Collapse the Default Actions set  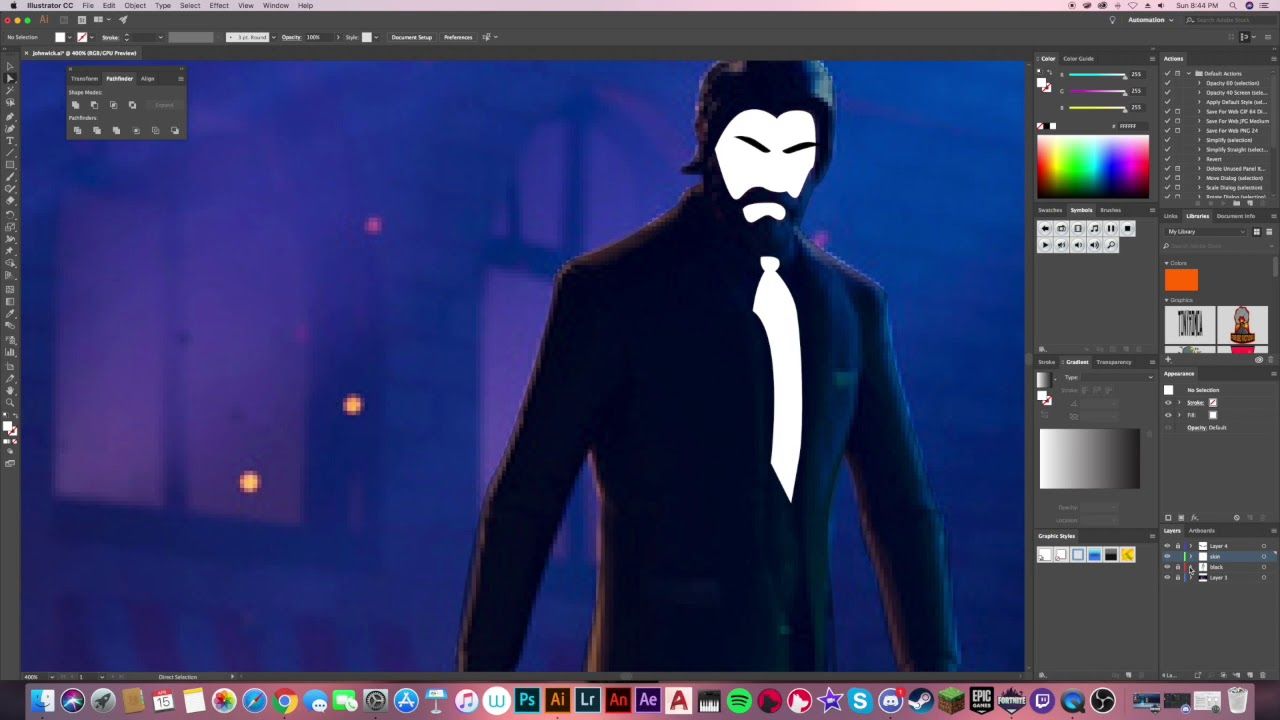click(x=1189, y=73)
